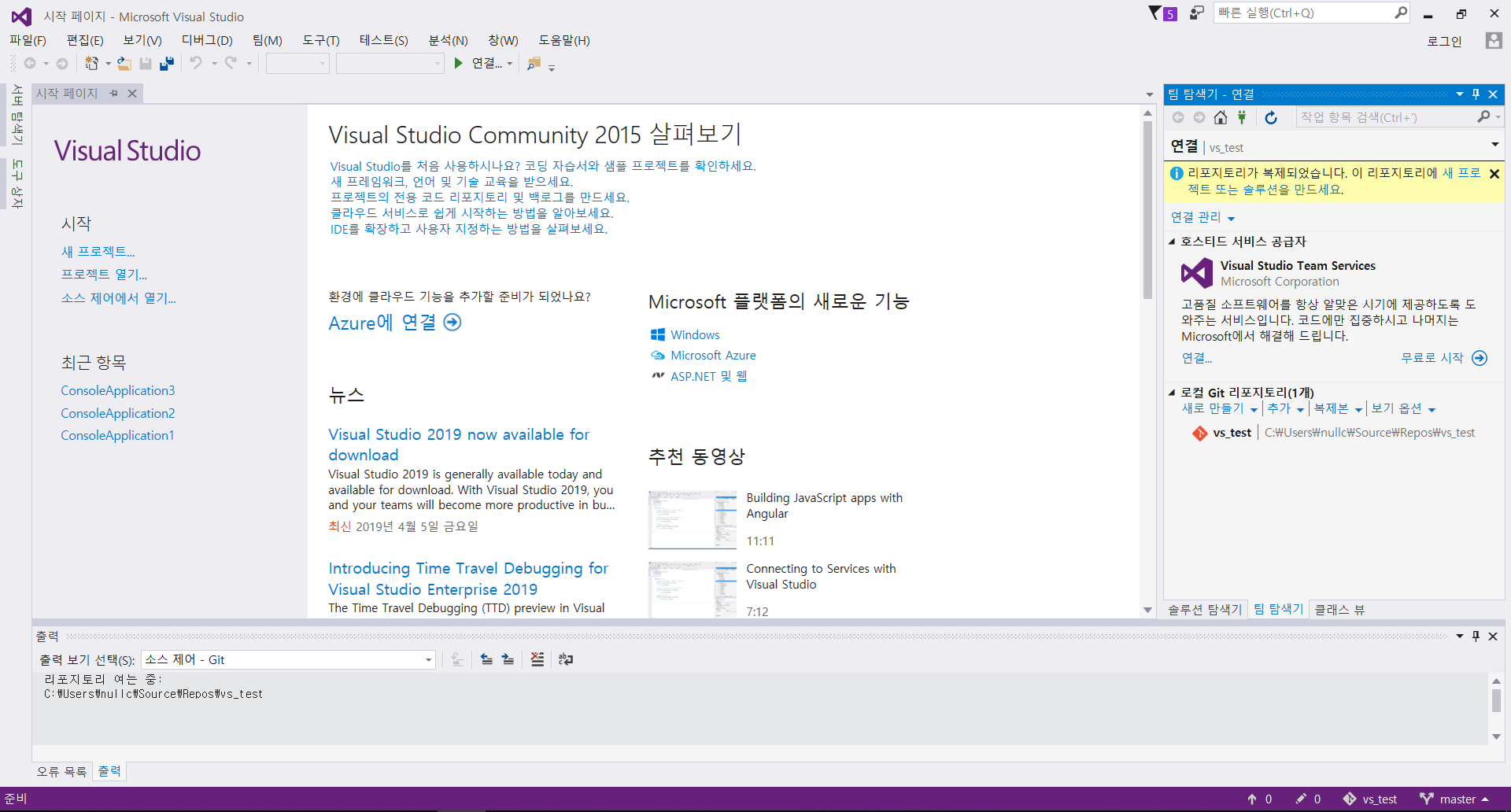The height and width of the screenshot is (812, 1511).
Task: Open the 복제본 dropdown in local Git repositories
Action: point(1337,408)
